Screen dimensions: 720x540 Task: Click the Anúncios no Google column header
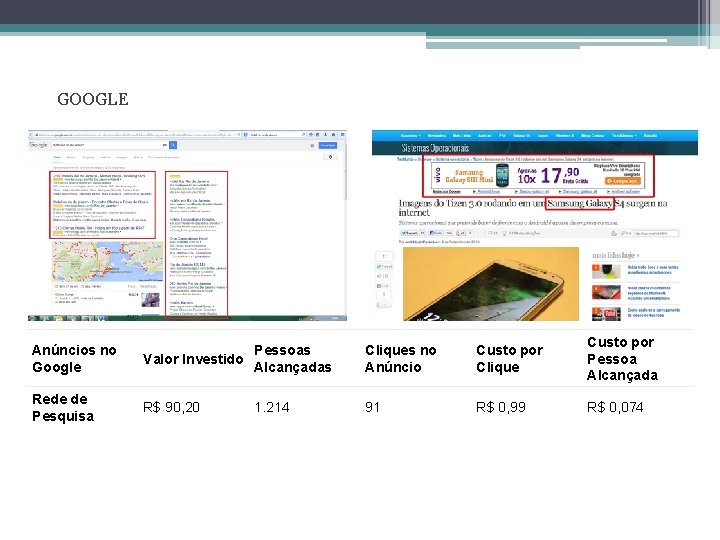pos(74,359)
